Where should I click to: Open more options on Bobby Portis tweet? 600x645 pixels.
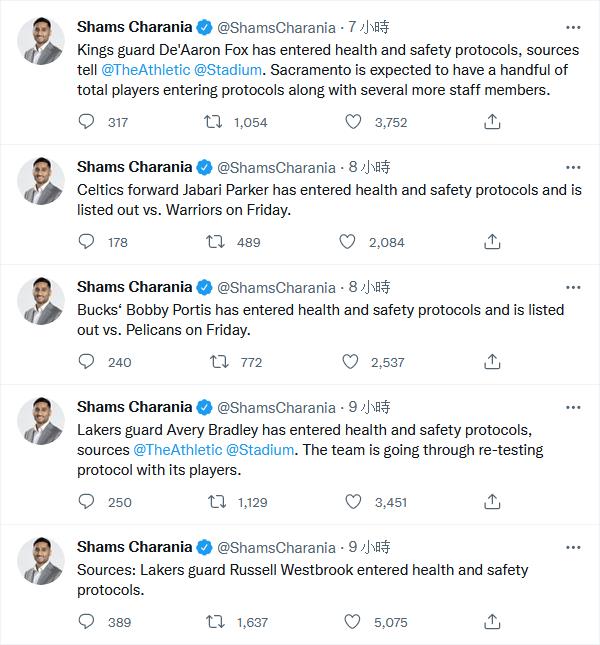coord(573,287)
